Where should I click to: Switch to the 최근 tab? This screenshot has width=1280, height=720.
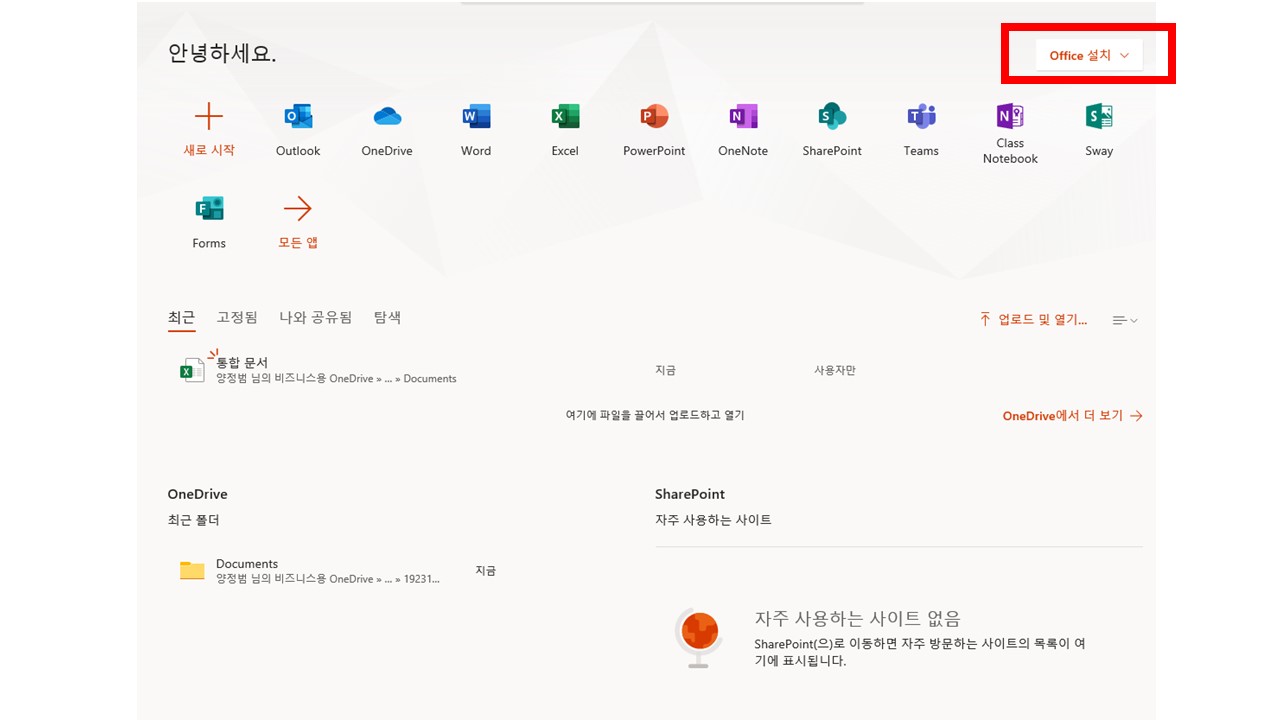(181, 317)
